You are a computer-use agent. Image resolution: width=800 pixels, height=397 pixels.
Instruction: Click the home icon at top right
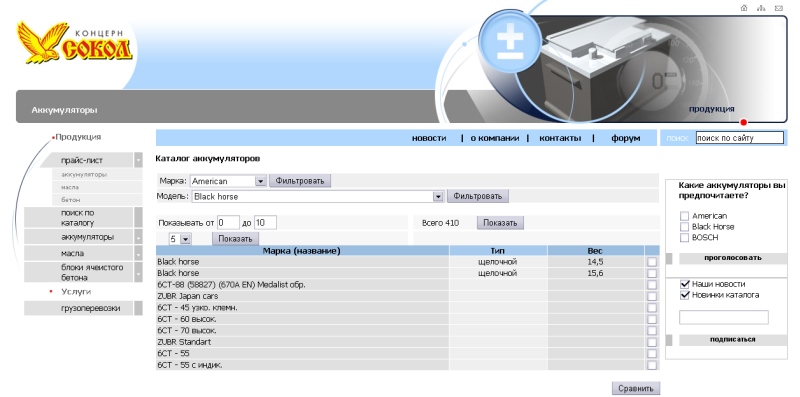(744, 8)
